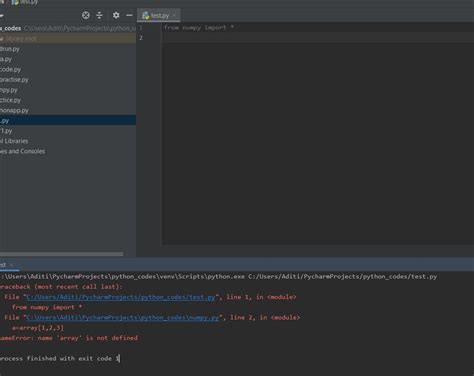Select the External Libraries tree node
The width and height of the screenshot is (474, 376).
[14, 141]
